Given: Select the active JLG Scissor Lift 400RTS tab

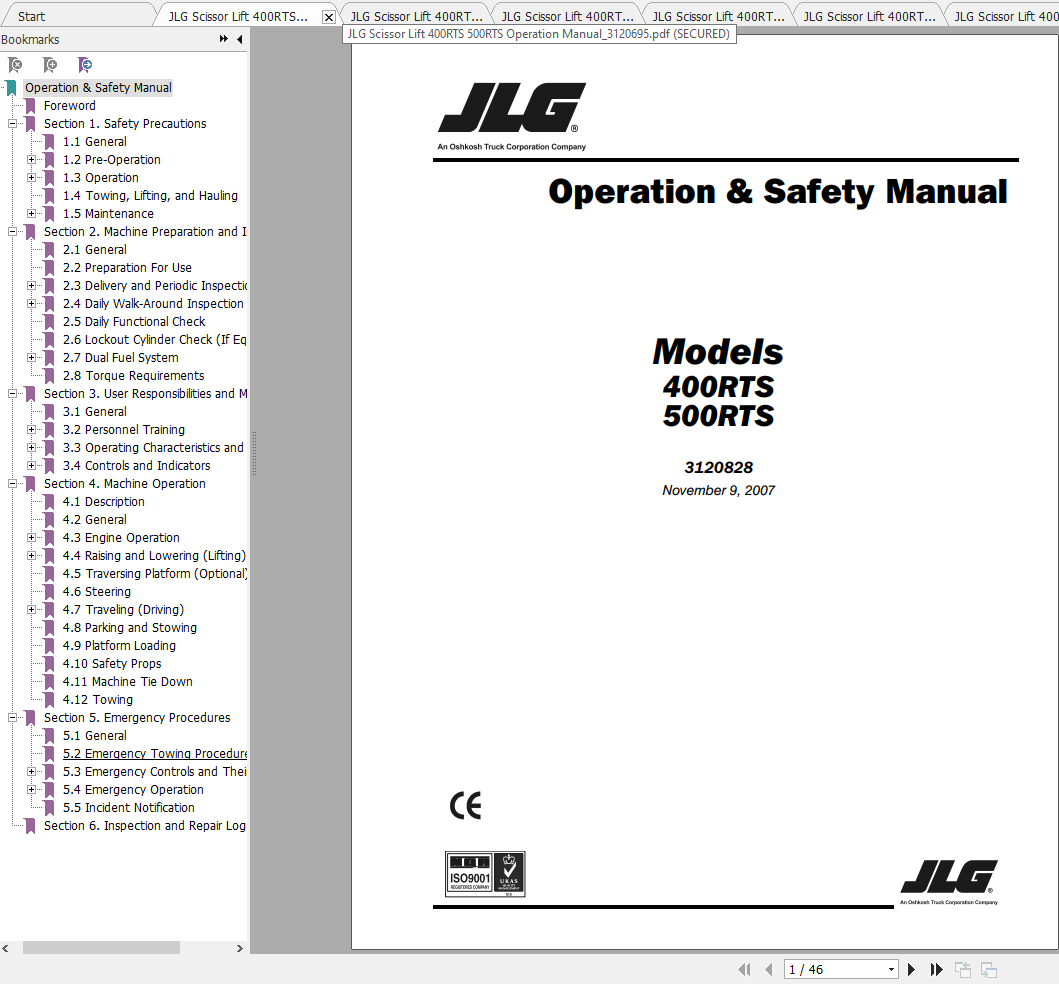Looking at the screenshot, I should (x=238, y=16).
